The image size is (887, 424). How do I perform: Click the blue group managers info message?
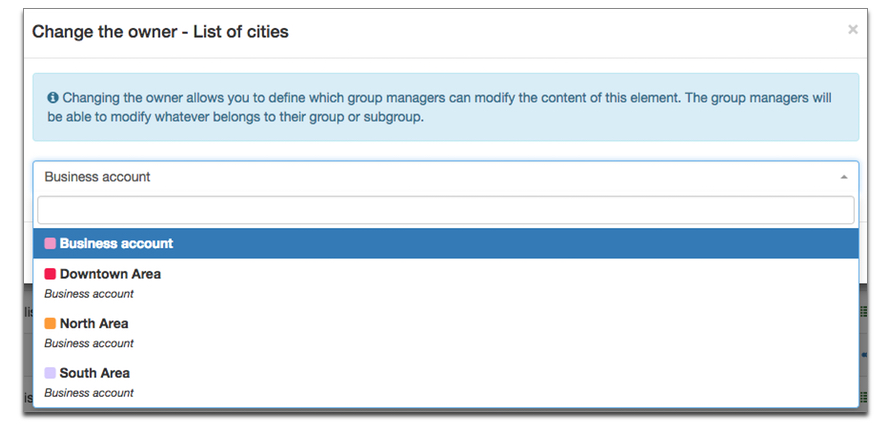(446, 107)
